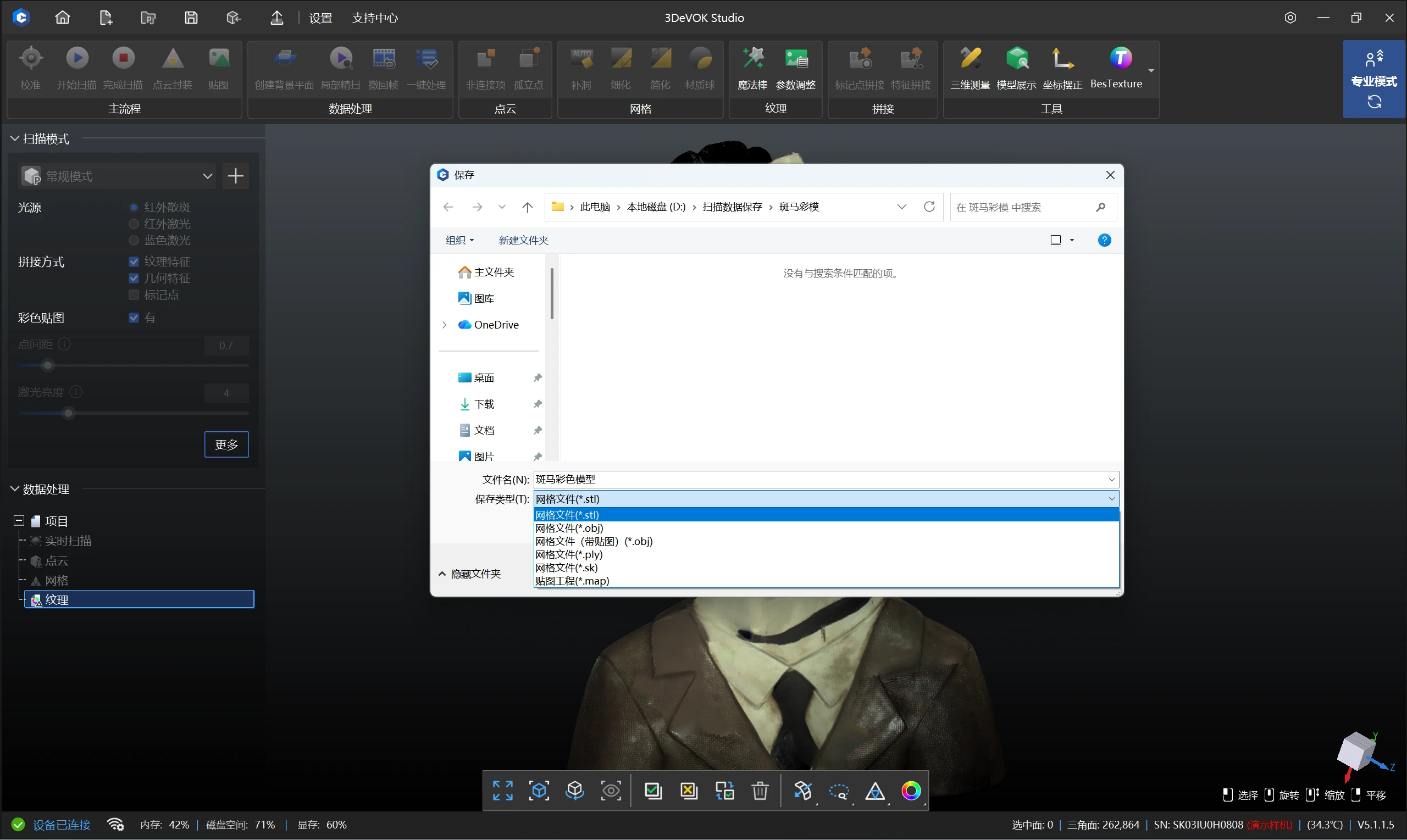1407x840 pixels.
Task: Click the trash delete icon in bottom toolbar
Action: coord(760,791)
